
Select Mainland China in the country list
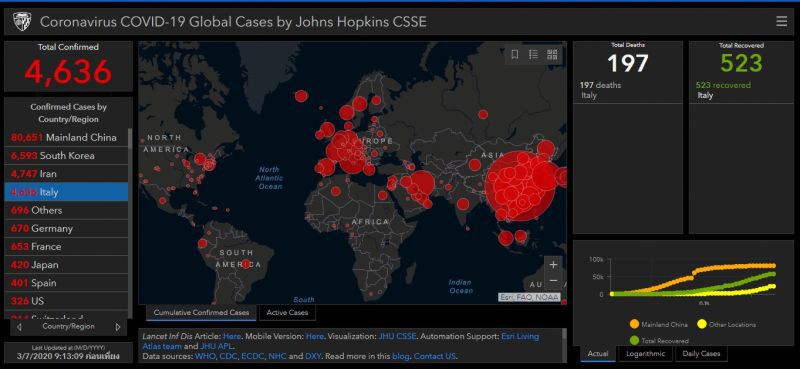[66, 137]
